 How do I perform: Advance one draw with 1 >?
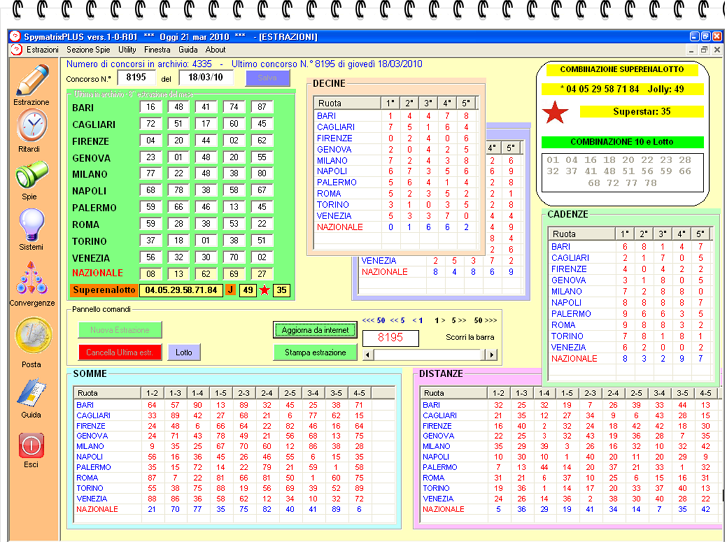point(440,320)
